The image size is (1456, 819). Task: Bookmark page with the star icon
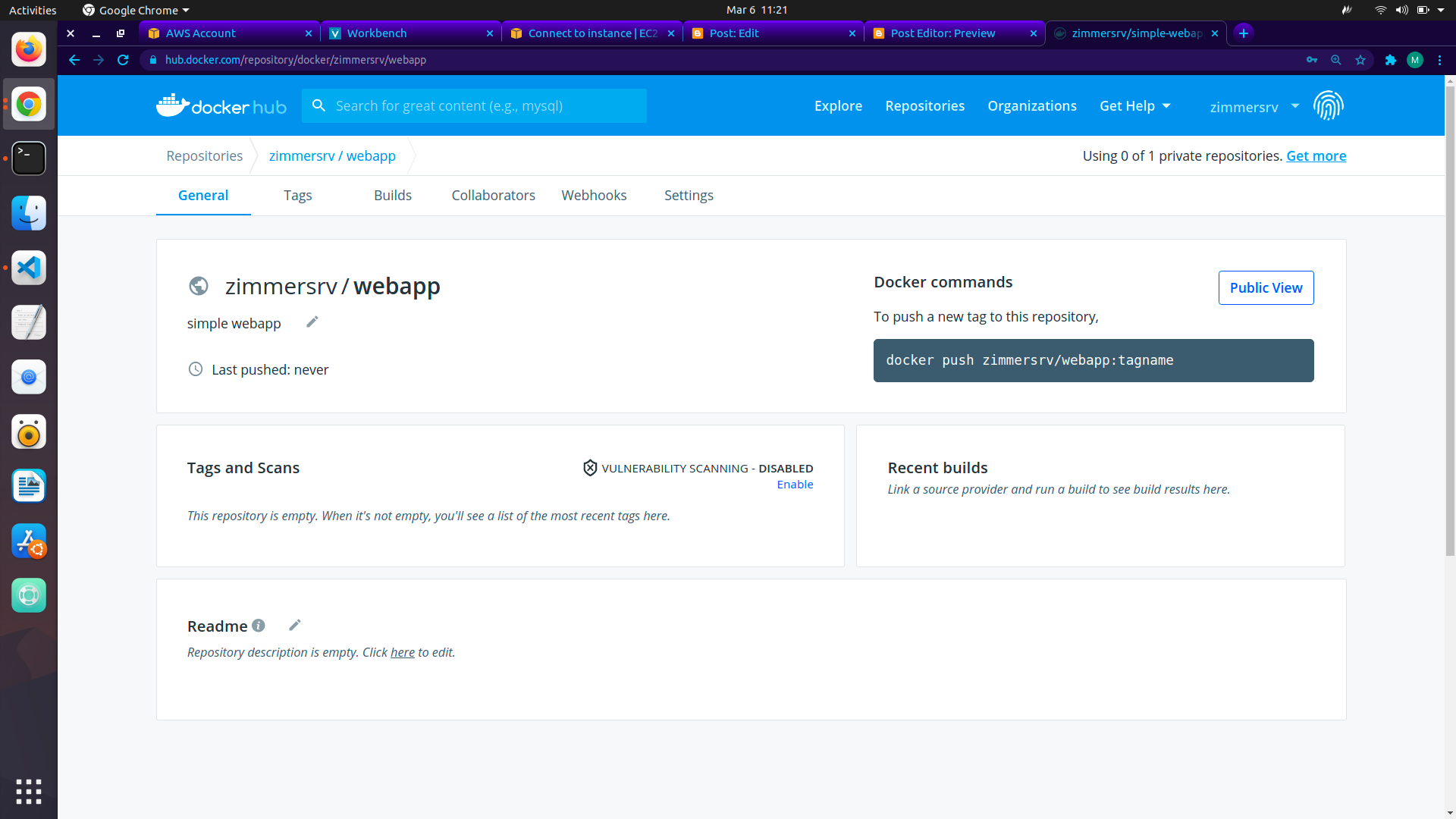1360,60
